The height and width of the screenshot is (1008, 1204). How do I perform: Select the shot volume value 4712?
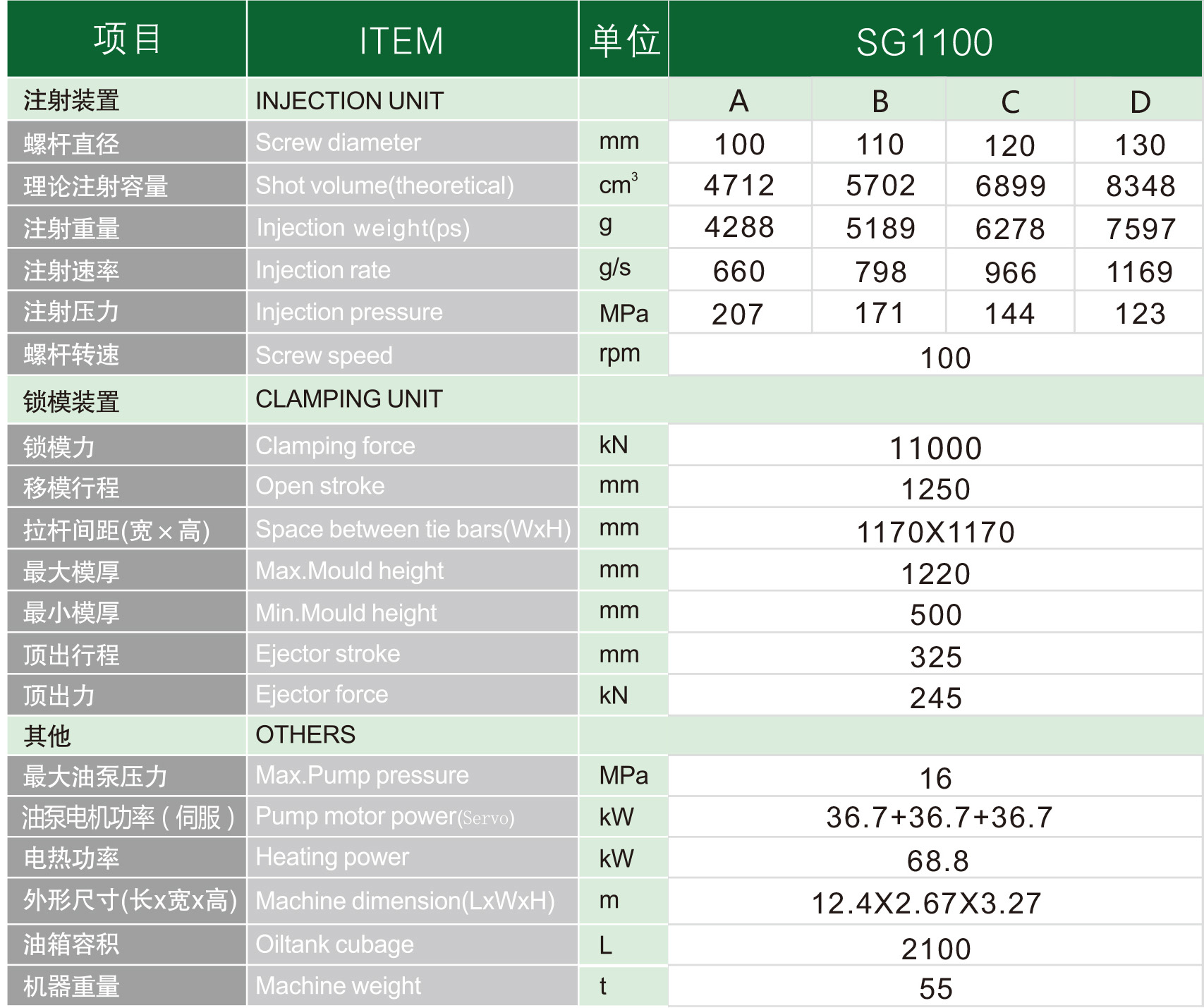coord(736,185)
